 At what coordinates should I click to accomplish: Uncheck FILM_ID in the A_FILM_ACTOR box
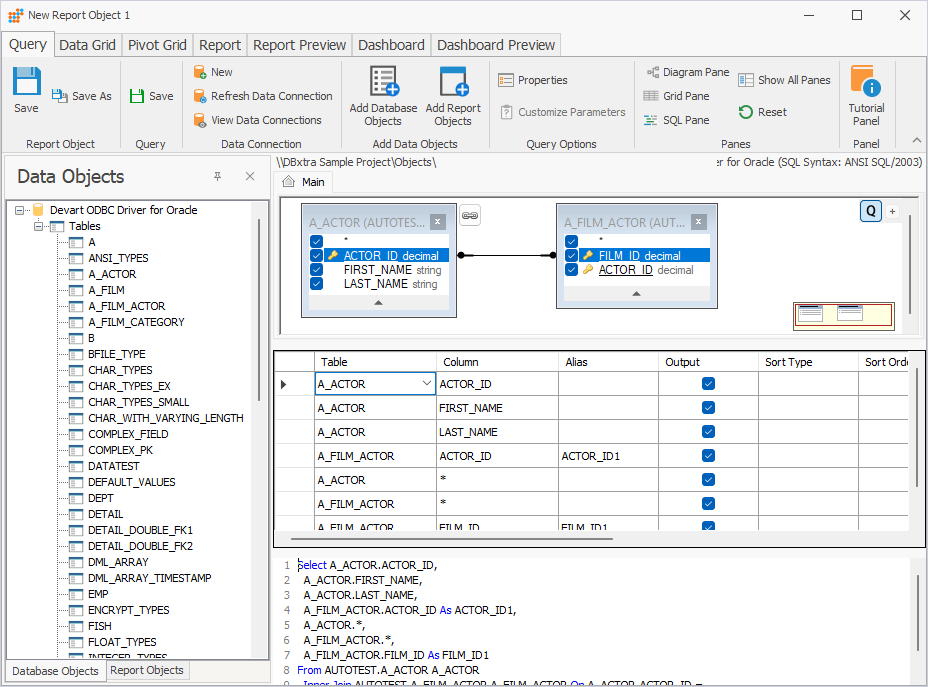[x=570, y=255]
